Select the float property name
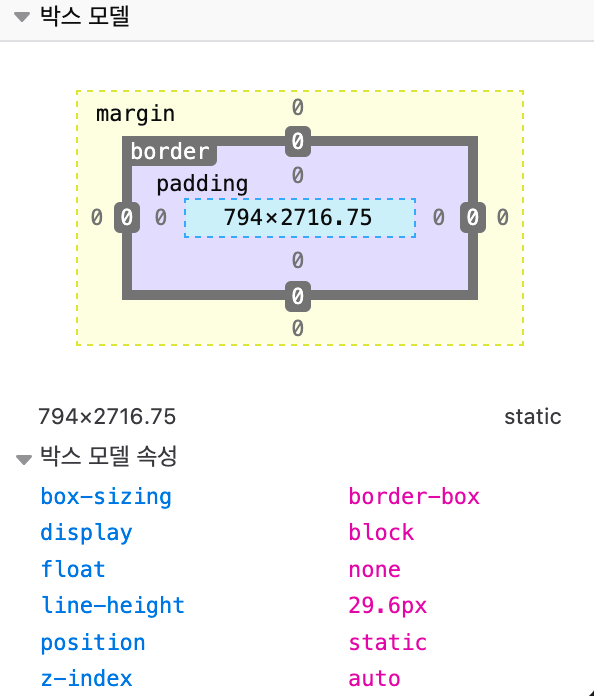 (x=73, y=569)
